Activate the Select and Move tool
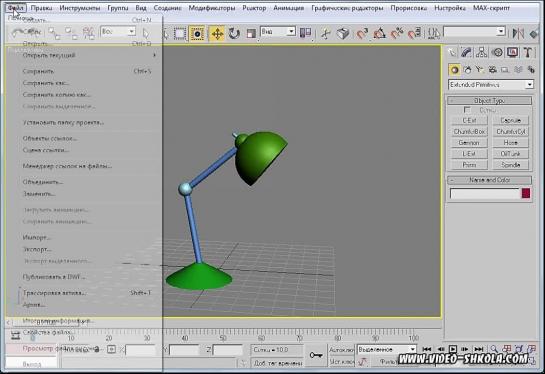Image resolution: width=545 pixels, height=374 pixels. click(x=217, y=34)
